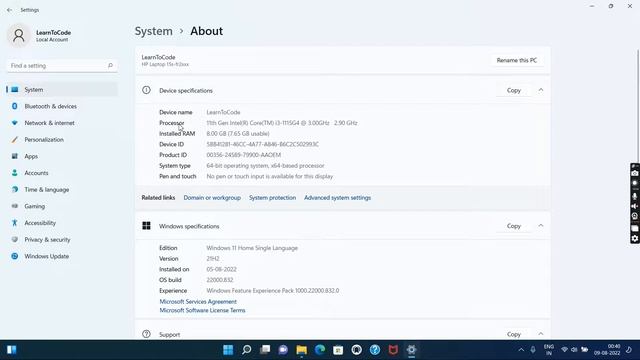The image size is (640, 360).
Task: Launch the Chat app from taskbar
Action: tap(283, 350)
